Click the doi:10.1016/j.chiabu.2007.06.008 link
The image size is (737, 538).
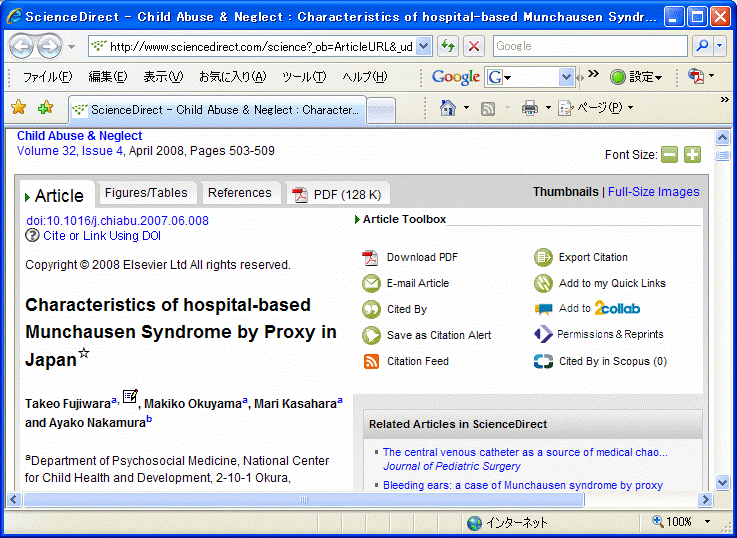point(118,220)
